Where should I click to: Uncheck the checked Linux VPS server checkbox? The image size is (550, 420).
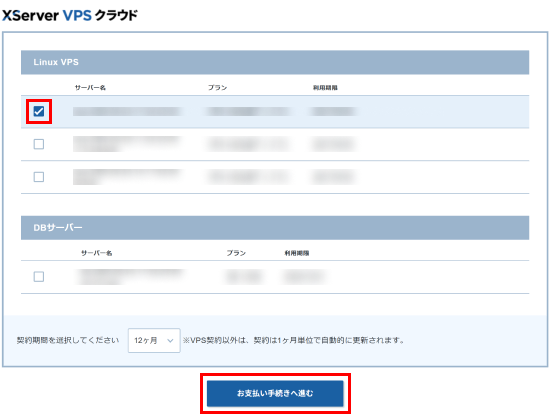coord(39,112)
